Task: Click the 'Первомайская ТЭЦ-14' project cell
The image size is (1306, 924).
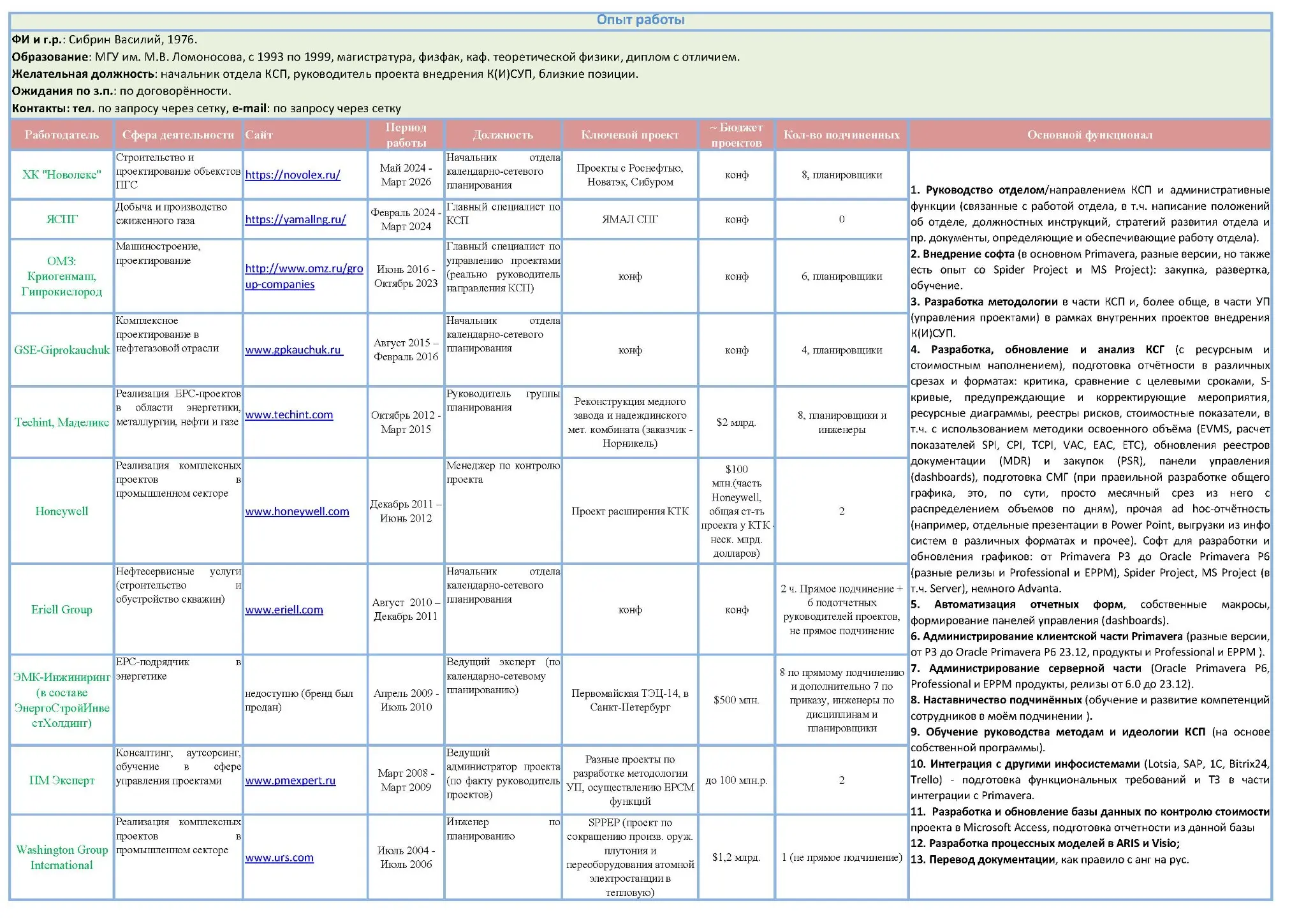Action: (630, 700)
